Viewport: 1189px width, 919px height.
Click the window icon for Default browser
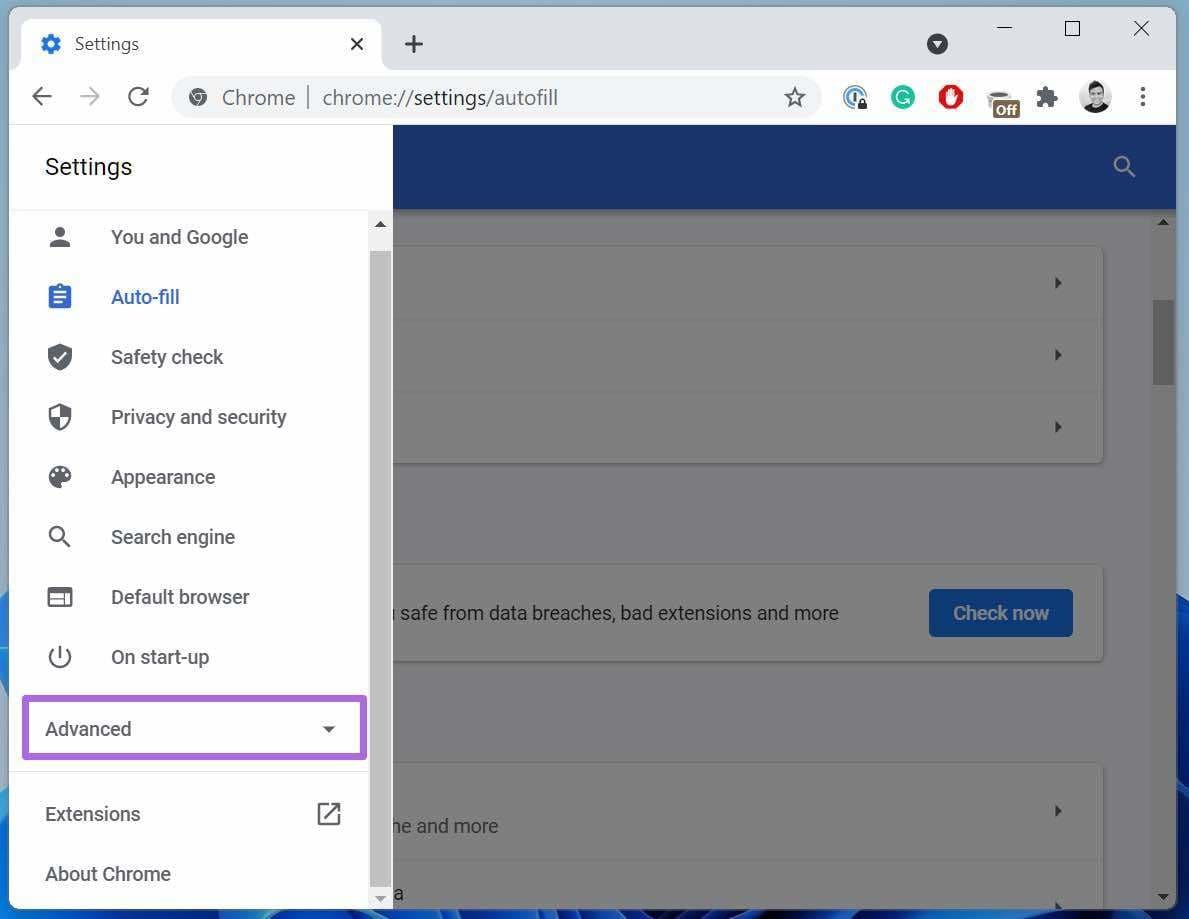(x=60, y=597)
